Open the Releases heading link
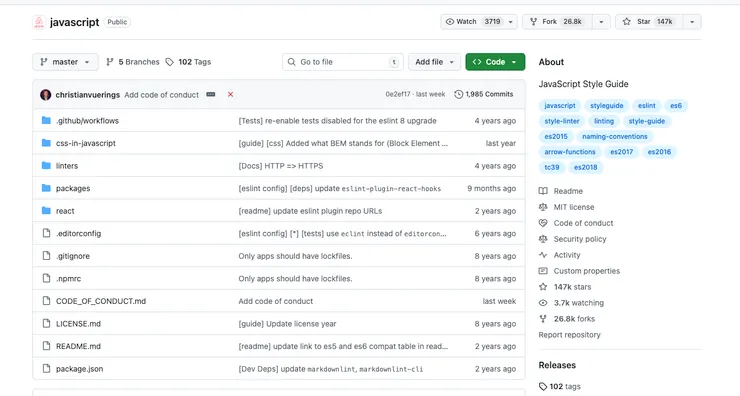Image resolution: width=740 pixels, height=396 pixels. click(x=557, y=365)
